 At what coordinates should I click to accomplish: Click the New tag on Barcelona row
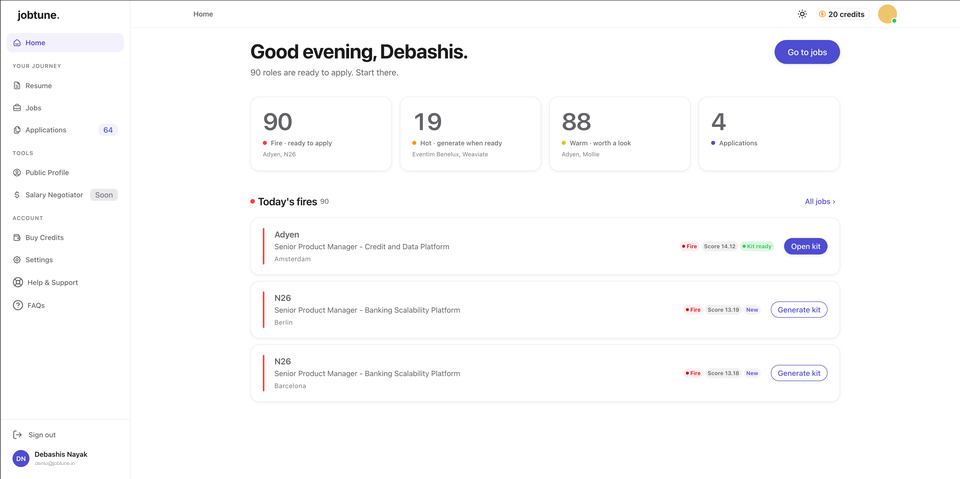(x=752, y=373)
